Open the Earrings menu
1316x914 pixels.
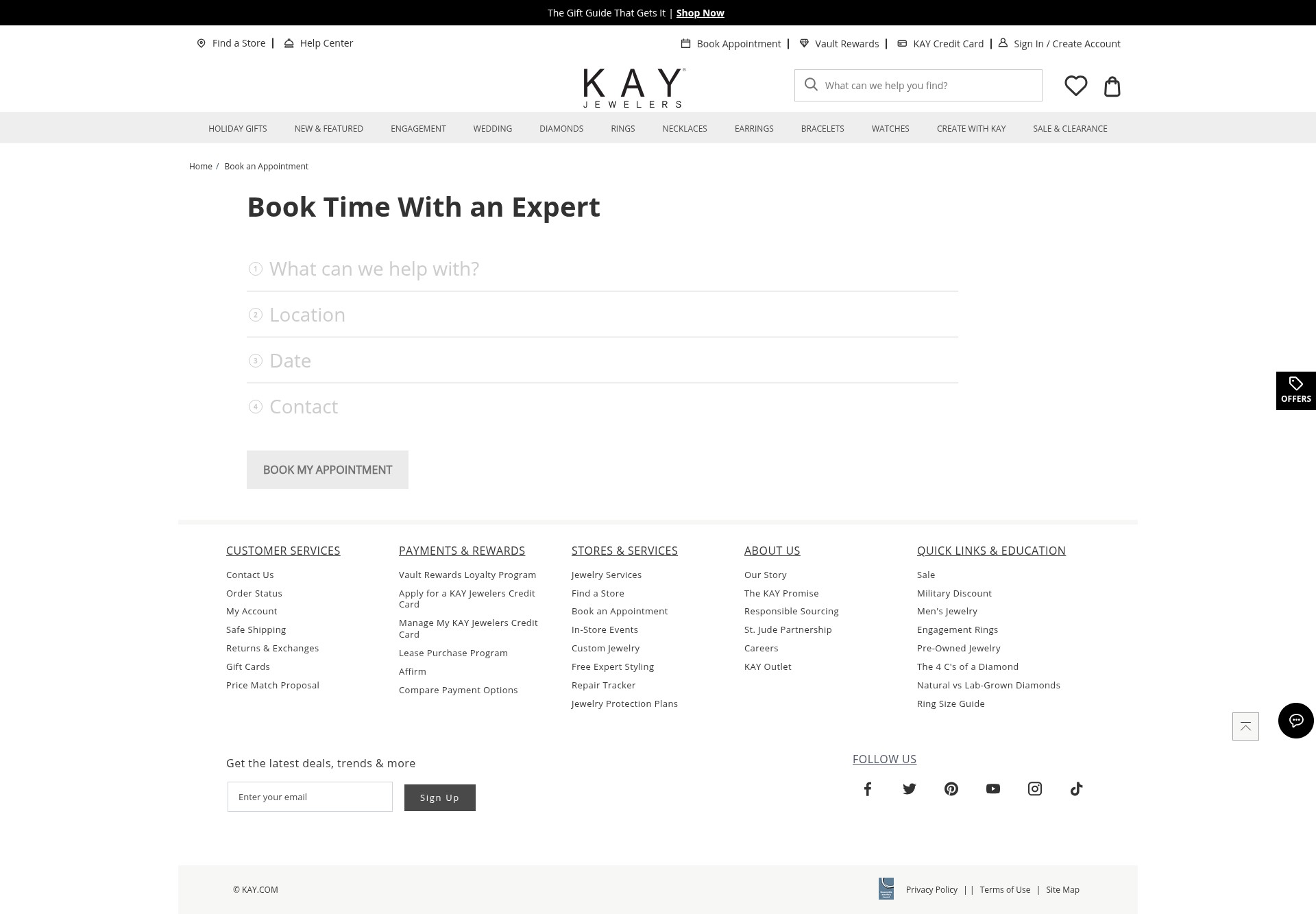(x=754, y=128)
